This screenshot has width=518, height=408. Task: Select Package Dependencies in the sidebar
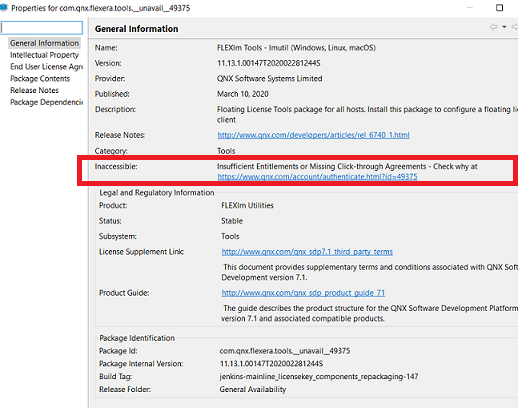tap(46, 102)
